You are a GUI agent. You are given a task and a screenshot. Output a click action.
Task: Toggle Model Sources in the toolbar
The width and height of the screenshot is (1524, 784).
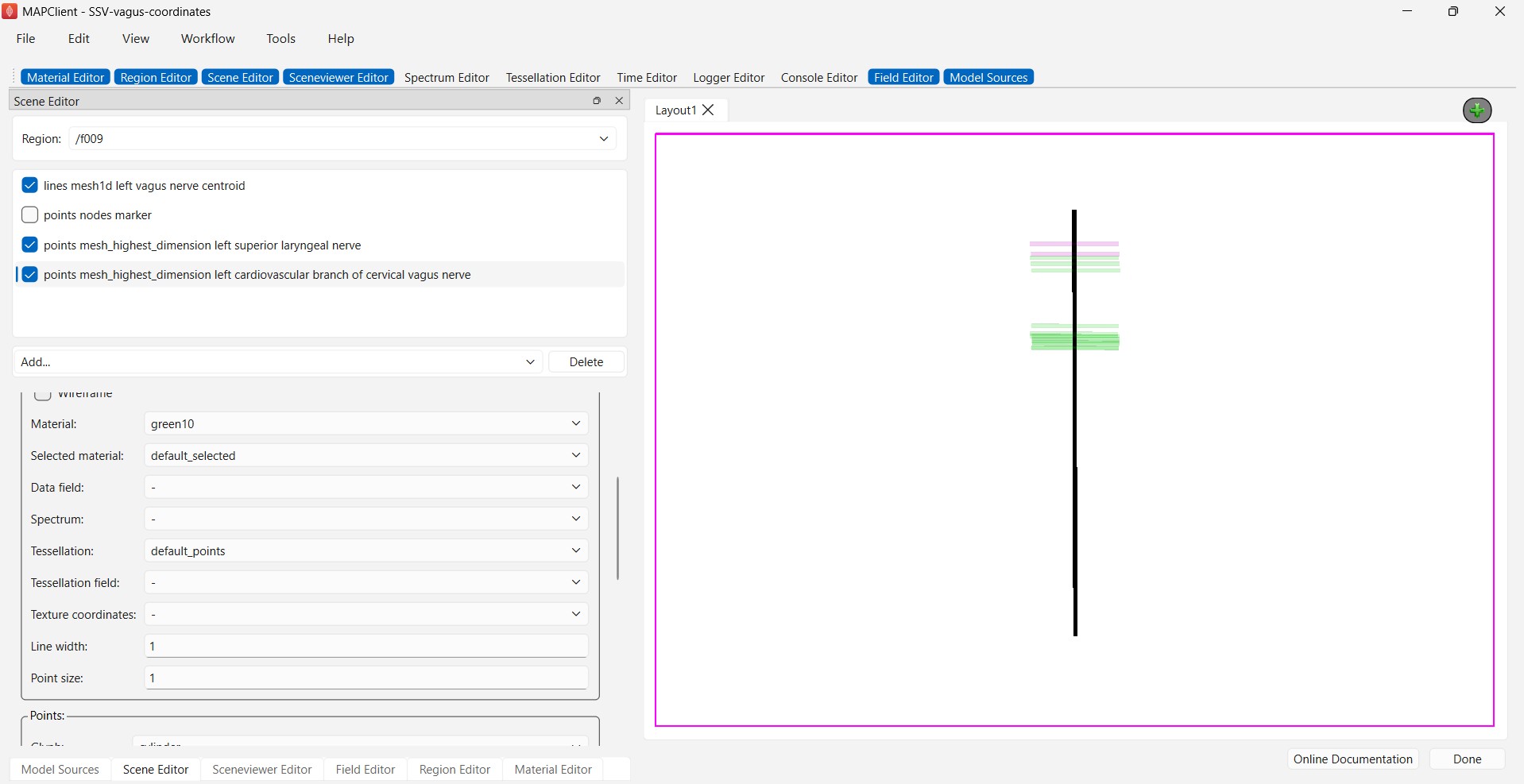coord(988,77)
